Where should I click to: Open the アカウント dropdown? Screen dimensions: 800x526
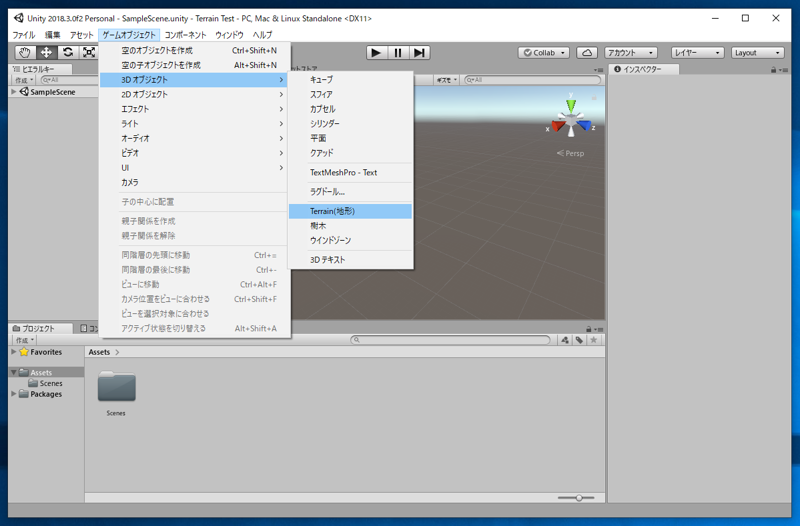coord(631,53)
